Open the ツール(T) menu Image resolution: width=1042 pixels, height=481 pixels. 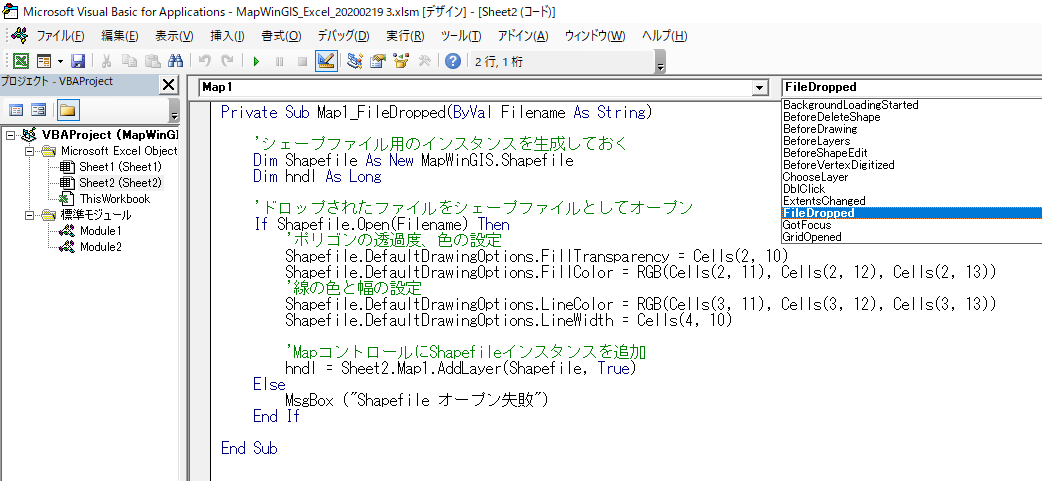(462, 36)
